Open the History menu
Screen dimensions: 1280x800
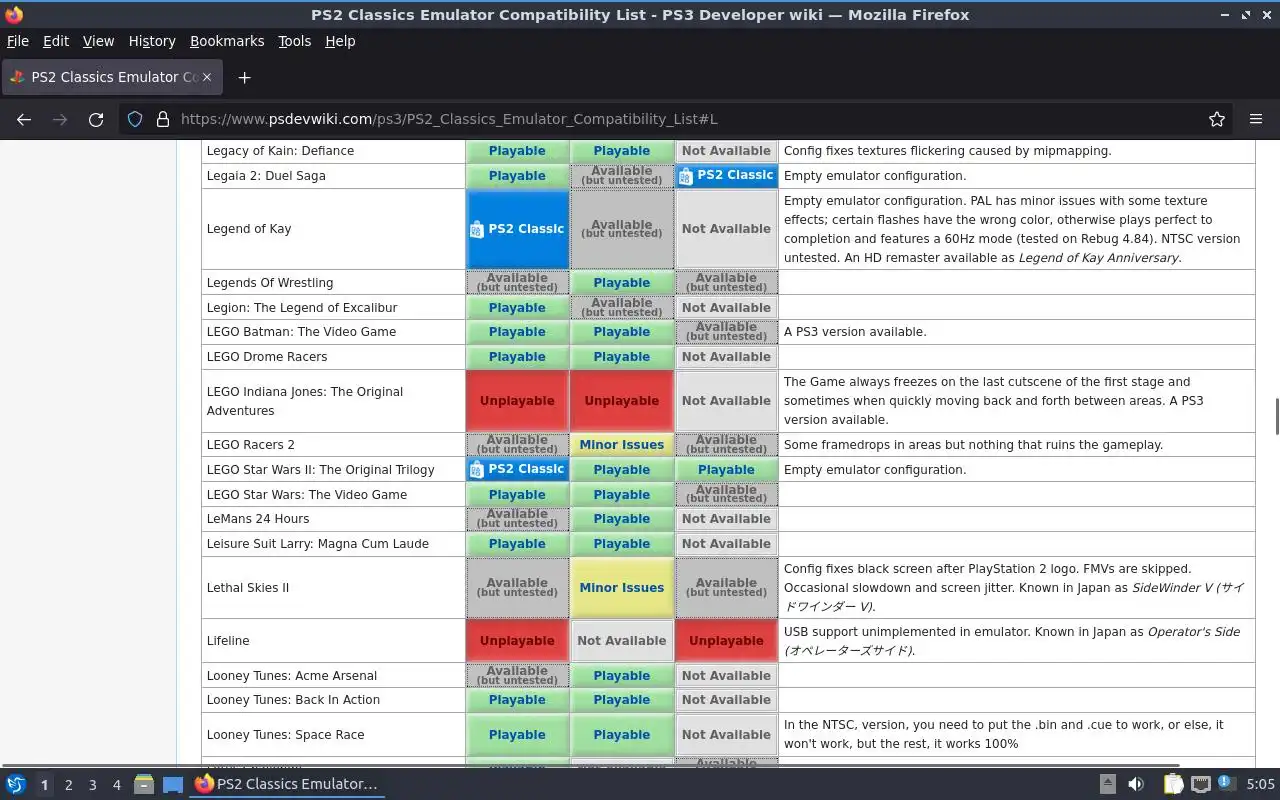tap(152, 41)
